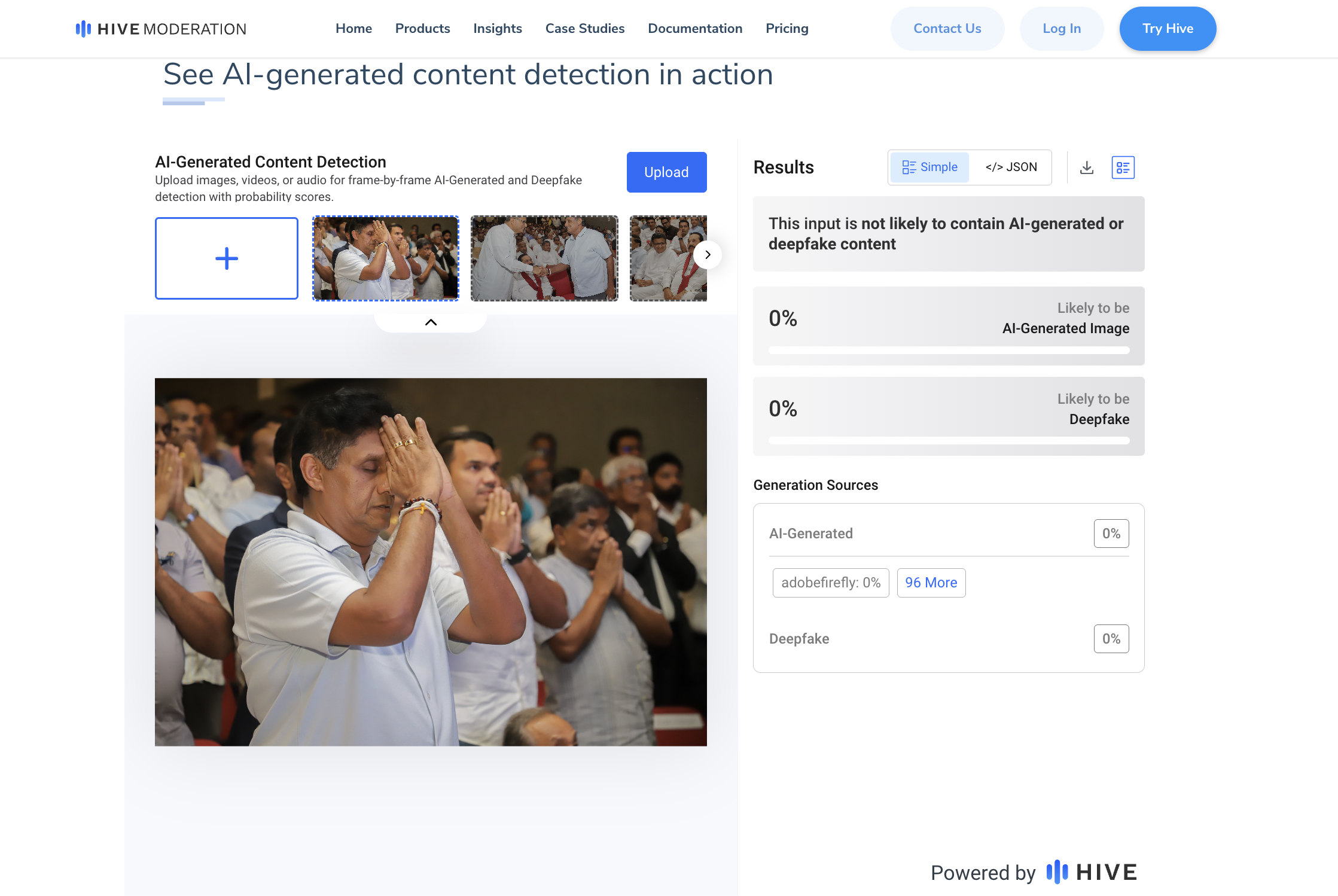
Task: Click the Hive Moderation logo
Action: pyautogui.click(x=161, y=29)
